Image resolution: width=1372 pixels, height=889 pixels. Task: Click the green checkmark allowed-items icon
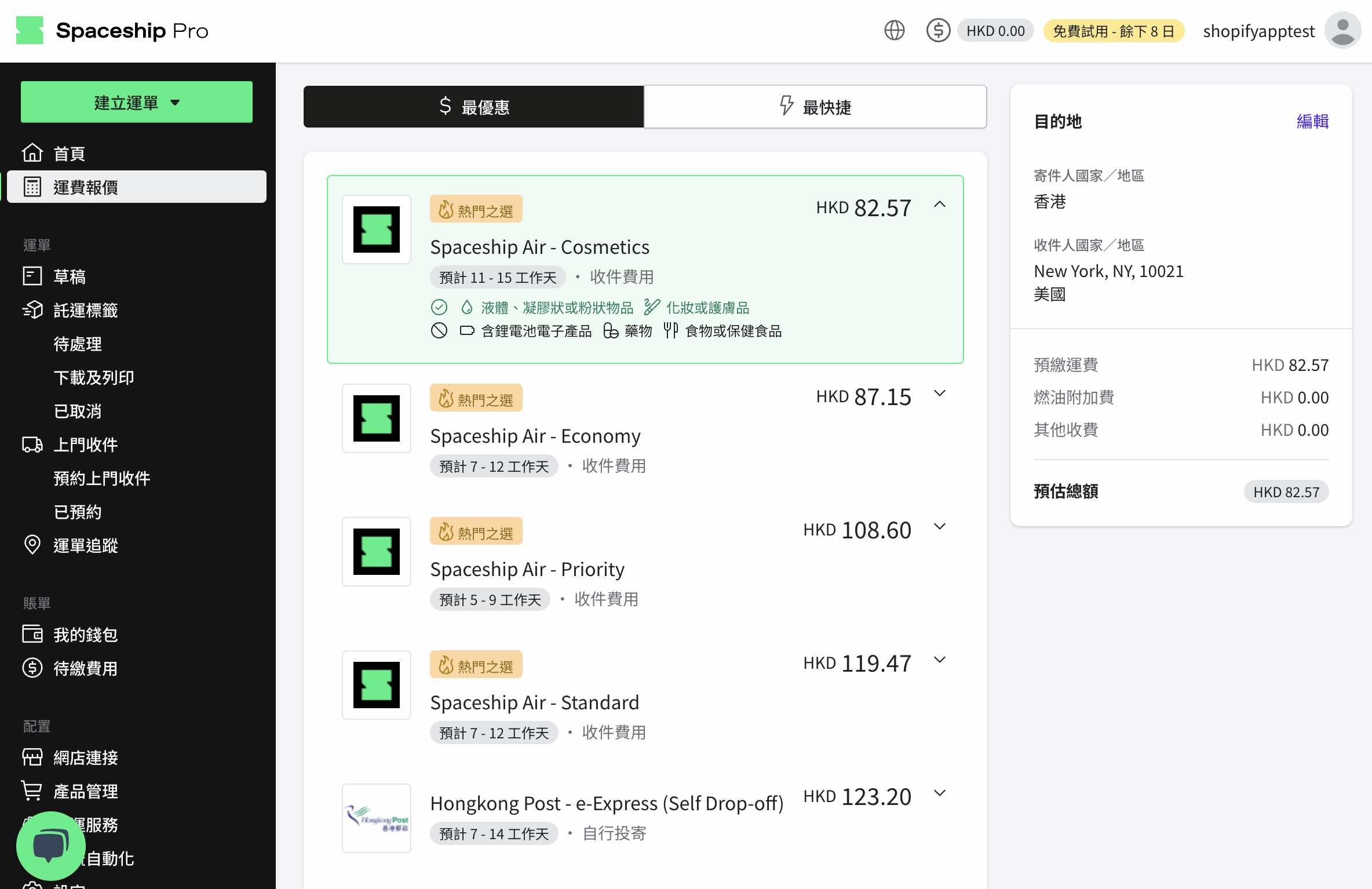(x=439, y=307)
